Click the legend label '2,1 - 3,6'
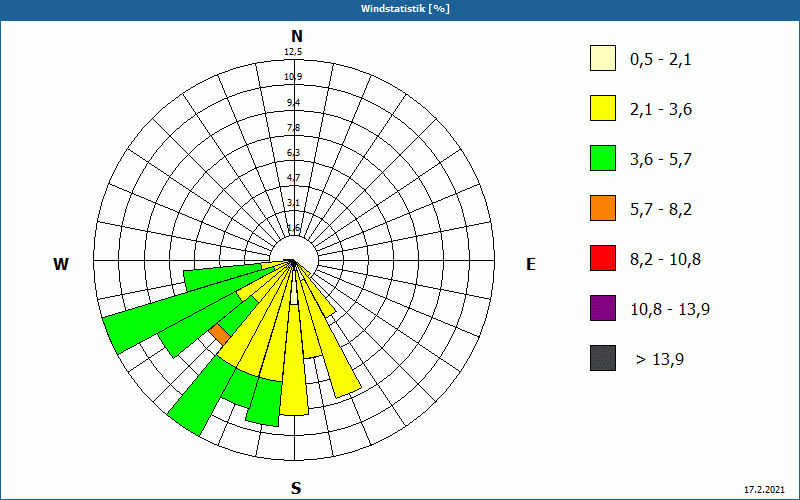The height and width of the screenshot is (500, 800). (x=661, y=110)
